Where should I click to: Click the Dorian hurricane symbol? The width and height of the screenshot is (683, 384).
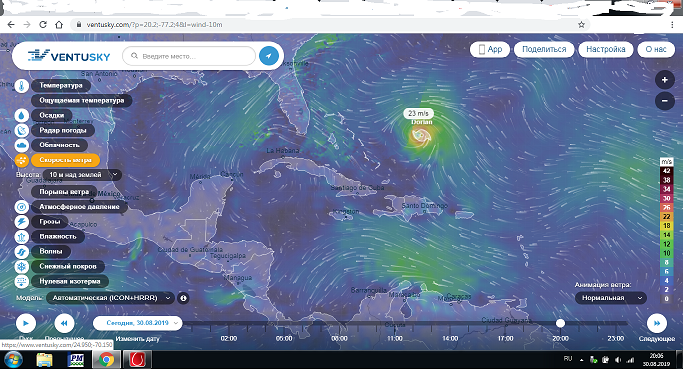(420, 137)
